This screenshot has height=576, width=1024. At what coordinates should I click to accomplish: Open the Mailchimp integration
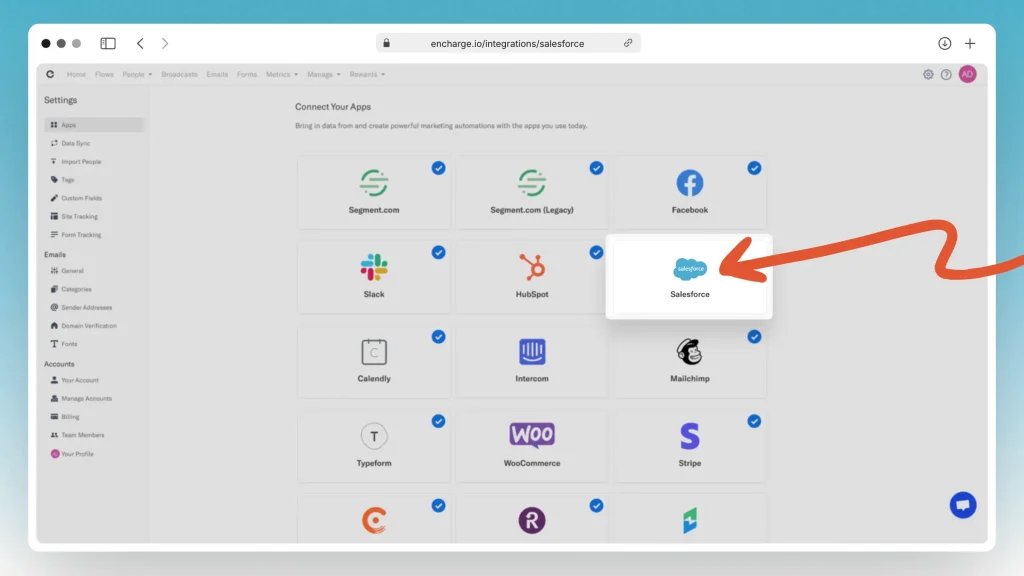click(689, 360)
